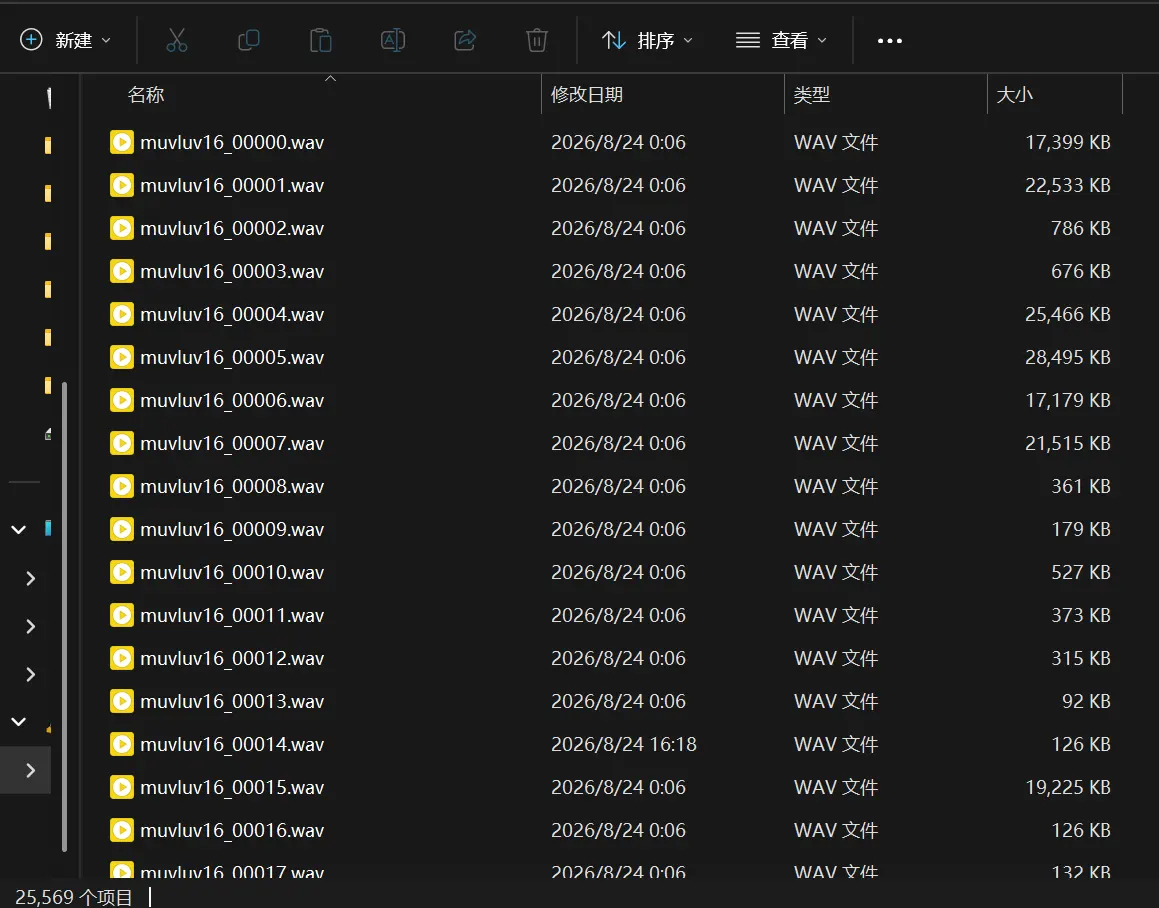Viewport: 1159px width, 908px height.
Task: Click icon of muvluv16_00014.wav
Action: pos(122,744)
